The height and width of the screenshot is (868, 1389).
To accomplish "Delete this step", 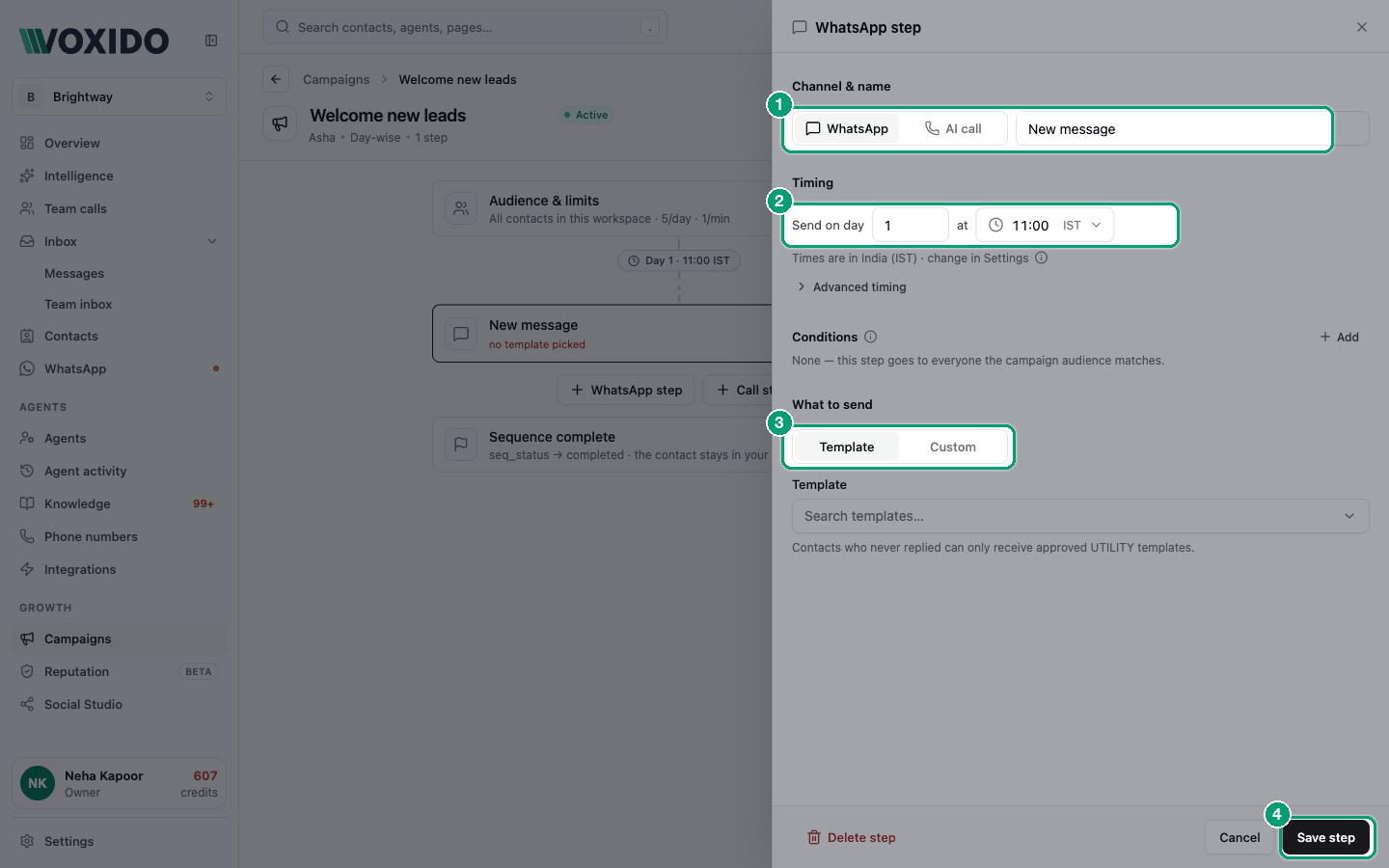I will [852, 837].
